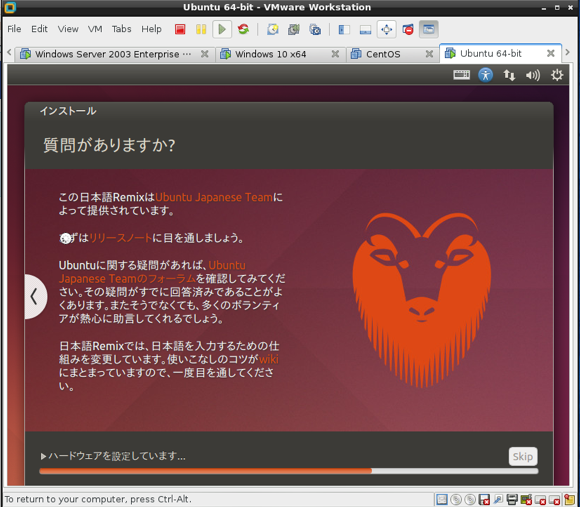
Task: Click the disconnected device icon beside the sound card
Action: [x=540, y=500]
